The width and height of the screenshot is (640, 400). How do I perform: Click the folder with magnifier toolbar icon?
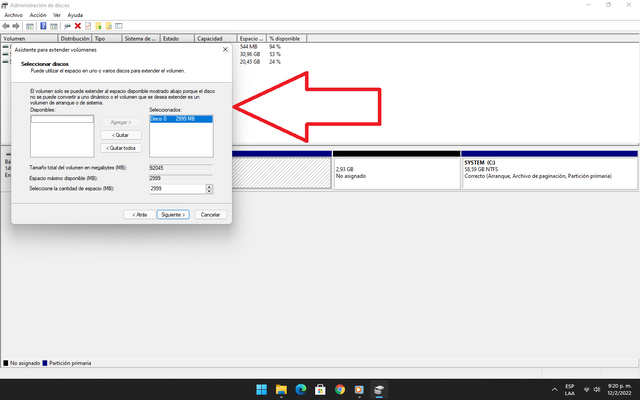[109, 26]
